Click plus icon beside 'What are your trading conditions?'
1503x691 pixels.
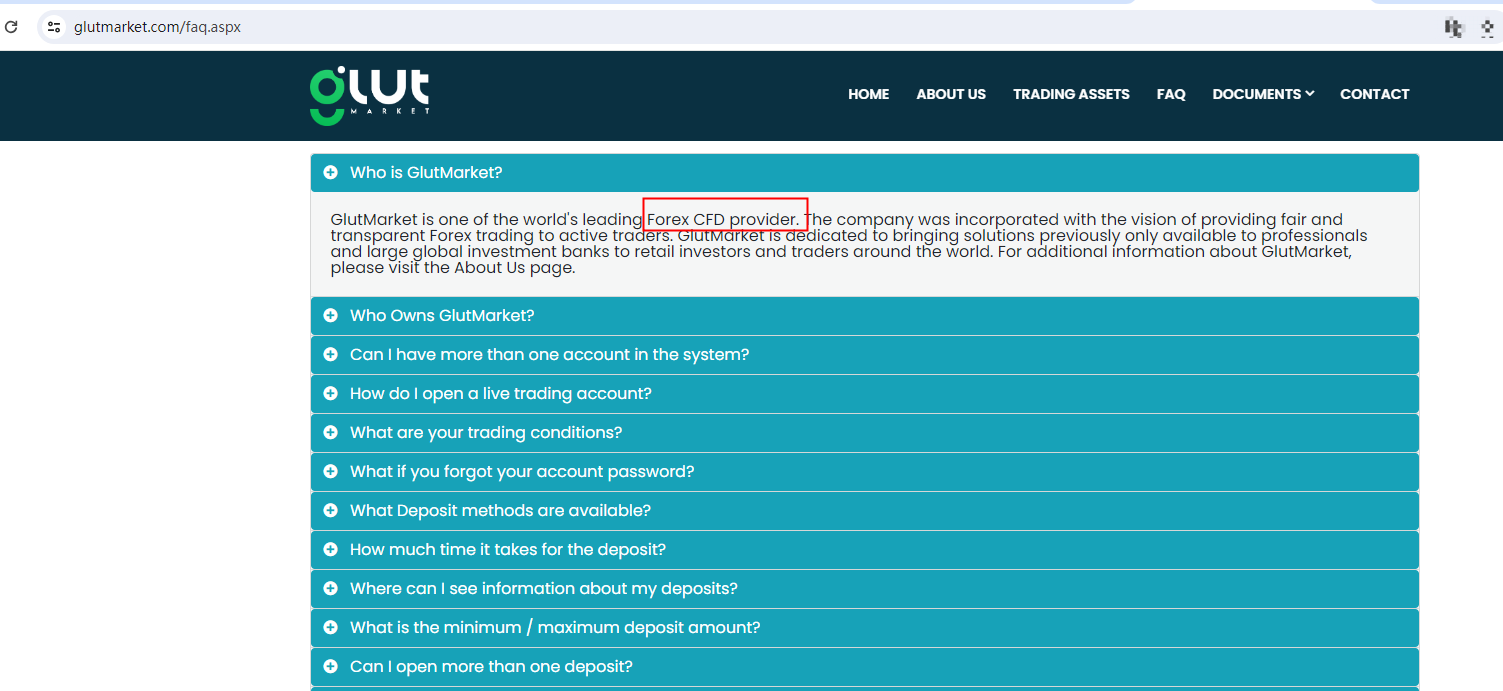(331, 433)
